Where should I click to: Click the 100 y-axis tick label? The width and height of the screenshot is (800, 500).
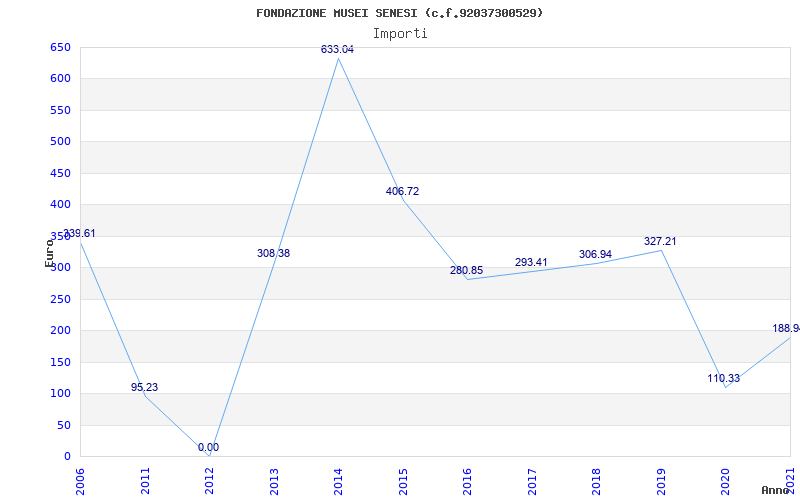pos(60,393)
